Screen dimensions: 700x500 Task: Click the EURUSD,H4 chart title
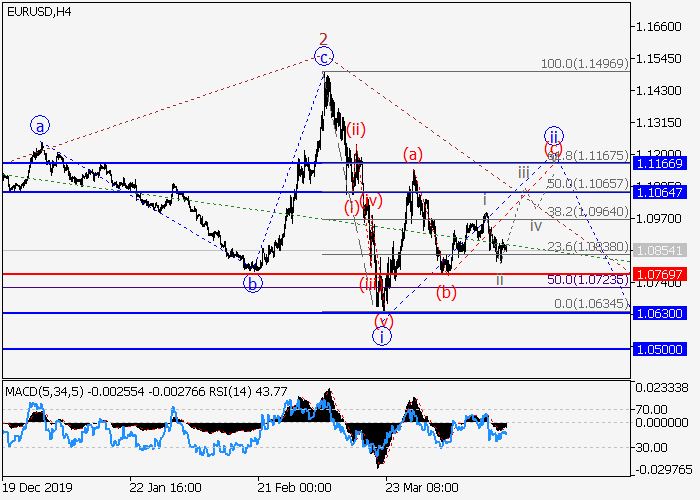coord(37,12)
